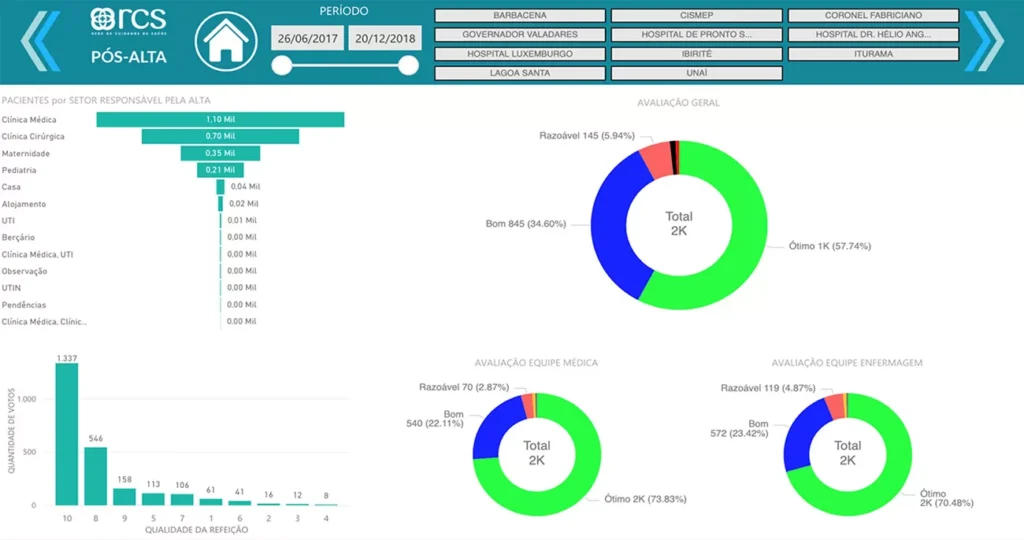Click the left handle of period slider
This screenshot has height=540, width=1024.
click(x=282, y=66)
